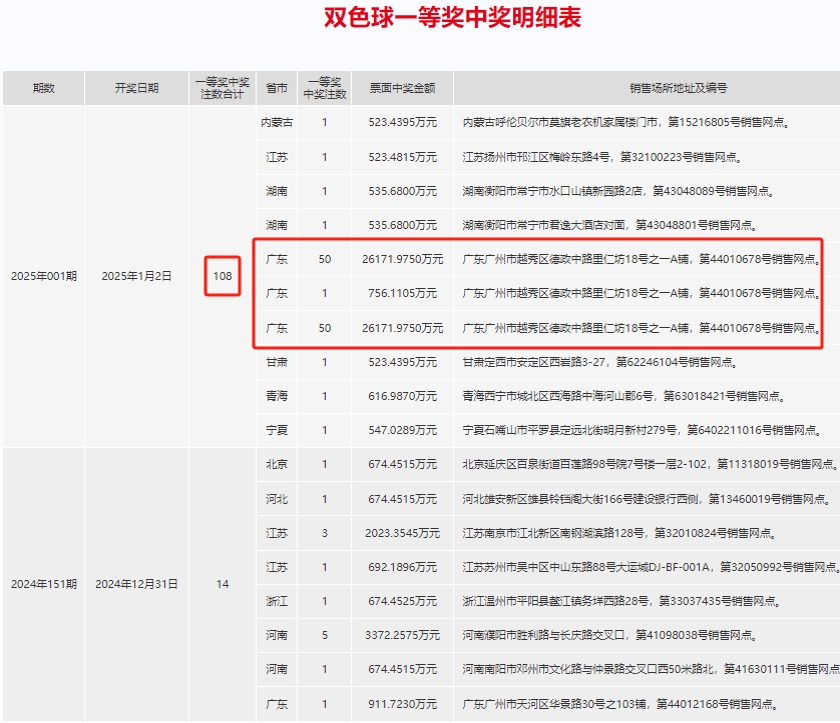Click the '甘肃' province cell
Screen dimensions: 840x723
[276, 362]
